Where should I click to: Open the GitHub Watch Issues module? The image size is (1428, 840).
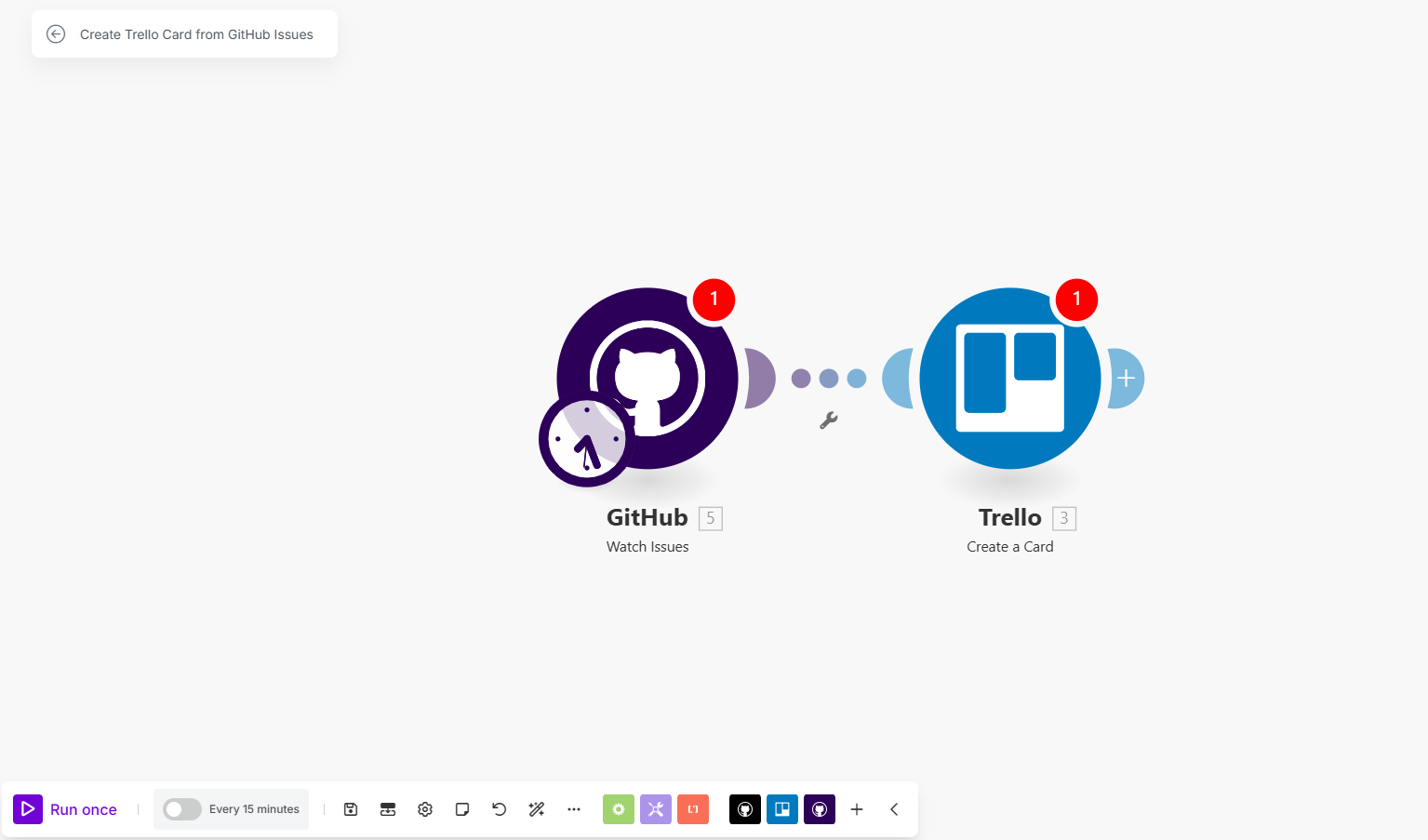[x=647, y=379]
